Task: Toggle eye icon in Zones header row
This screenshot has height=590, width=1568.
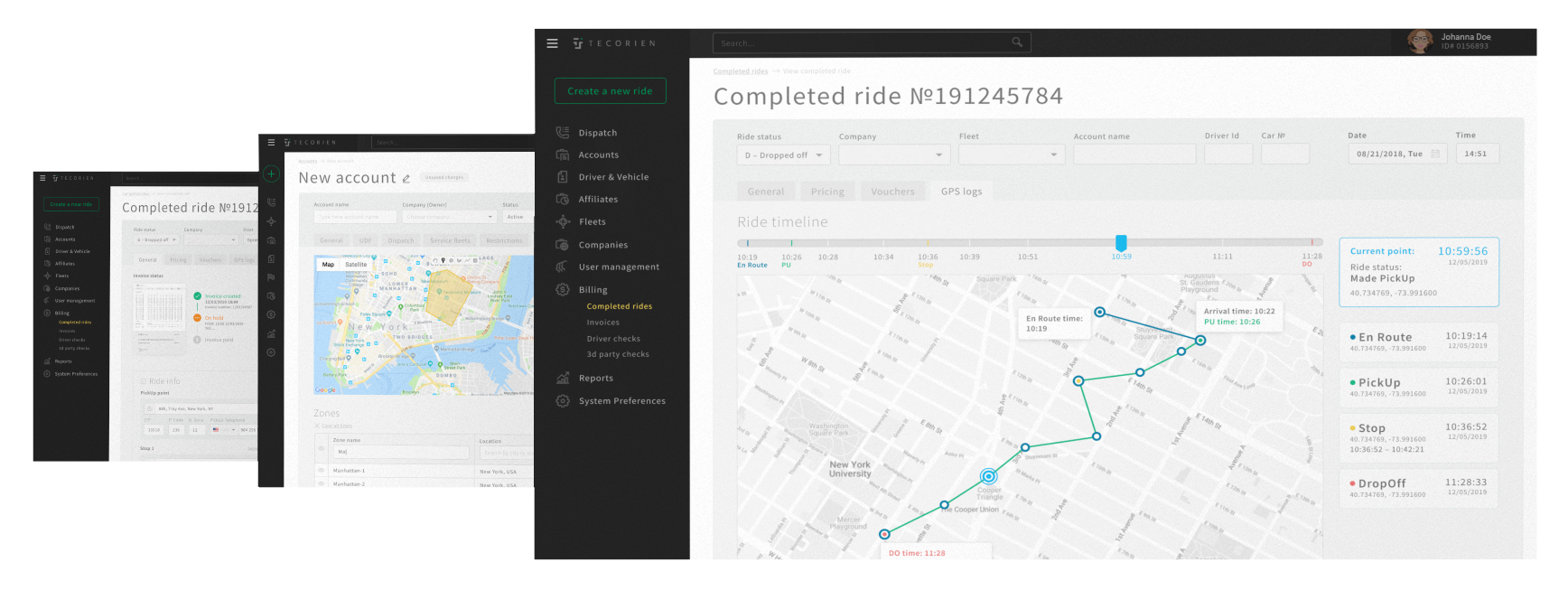Action: pos(321,448)
